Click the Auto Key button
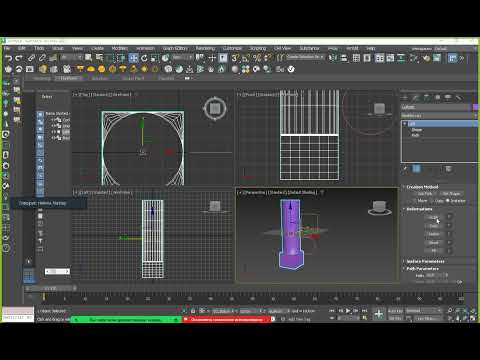The image size is (480, 360). (x=396, y=311)
